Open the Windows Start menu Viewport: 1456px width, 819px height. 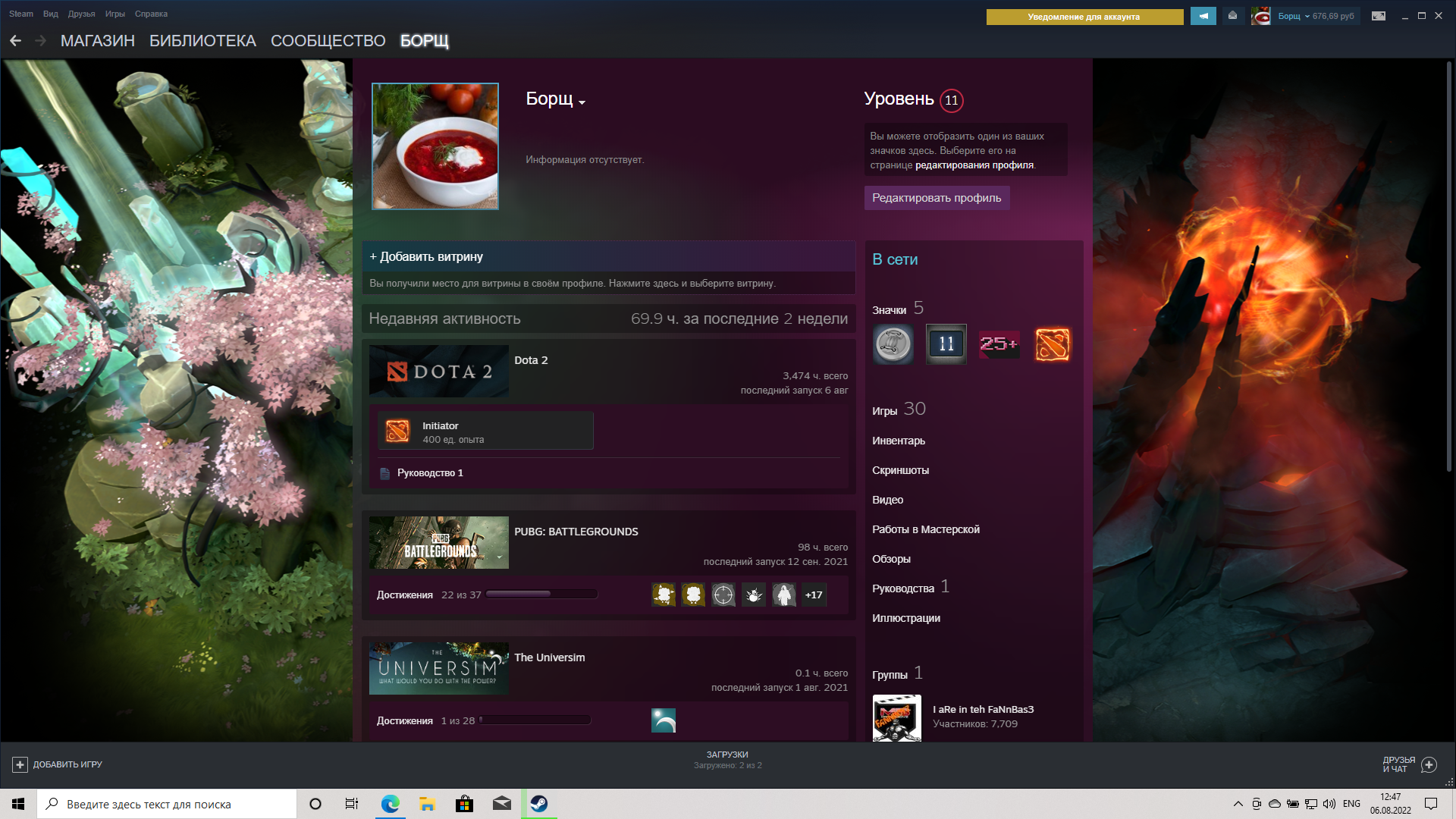point(18,804)
